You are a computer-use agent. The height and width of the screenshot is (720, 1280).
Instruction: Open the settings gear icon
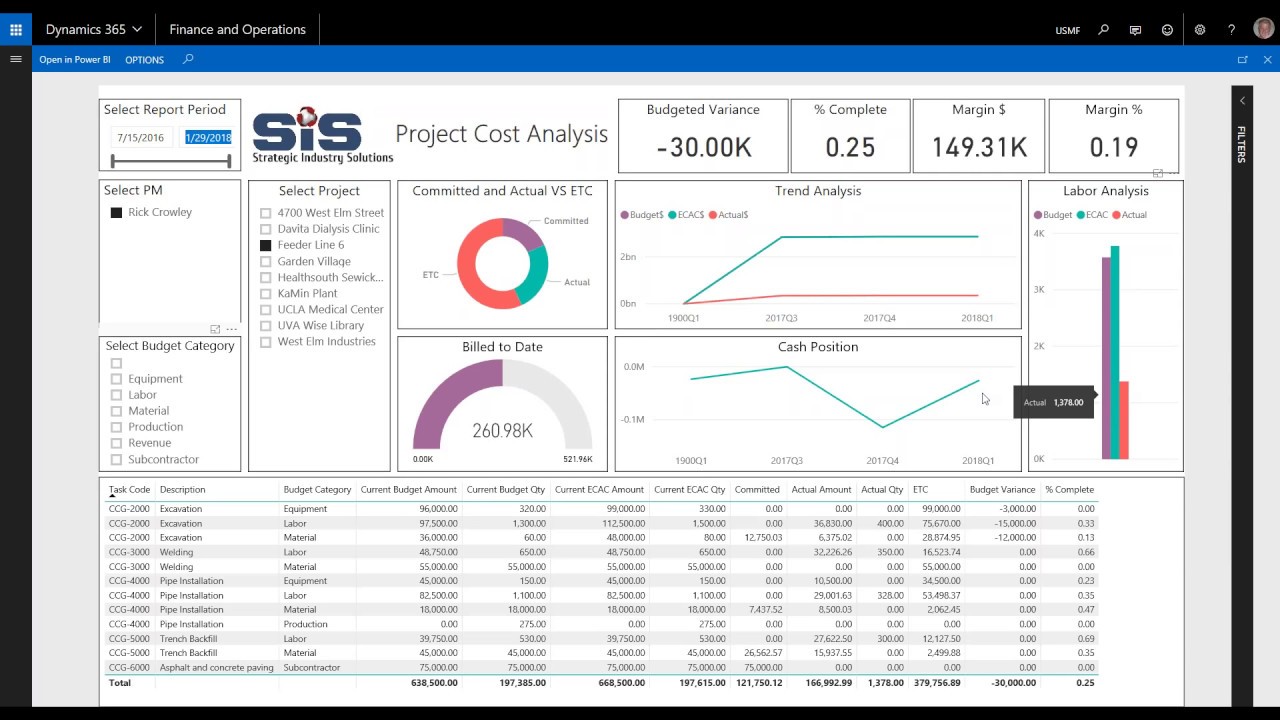(x=1200, y=30)
